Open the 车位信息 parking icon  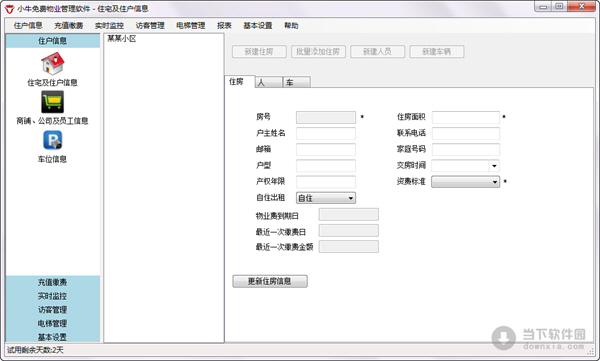click(x=52, y=140)
